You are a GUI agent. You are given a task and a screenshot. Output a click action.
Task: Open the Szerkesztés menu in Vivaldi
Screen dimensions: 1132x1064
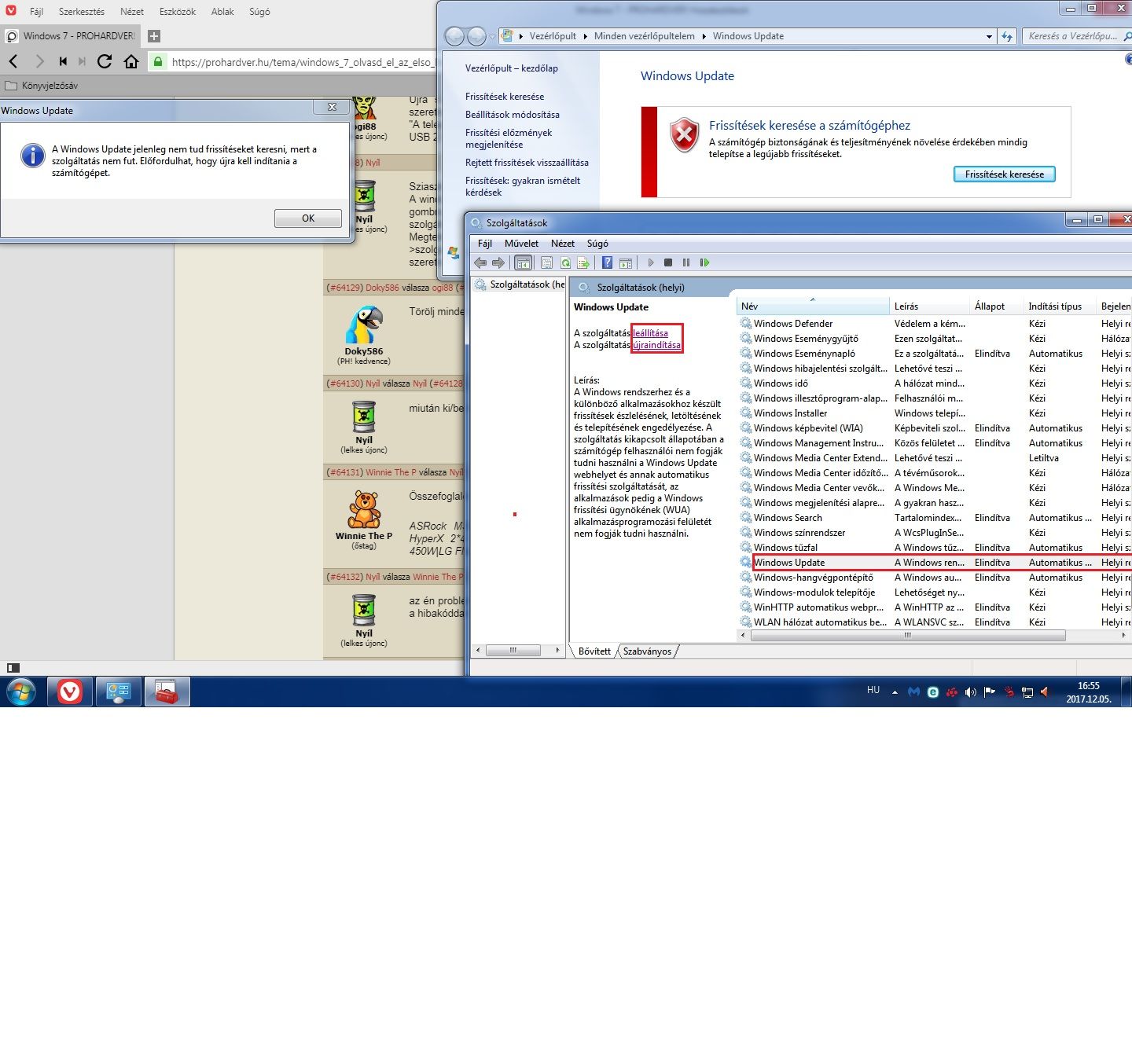coord(82,12)
